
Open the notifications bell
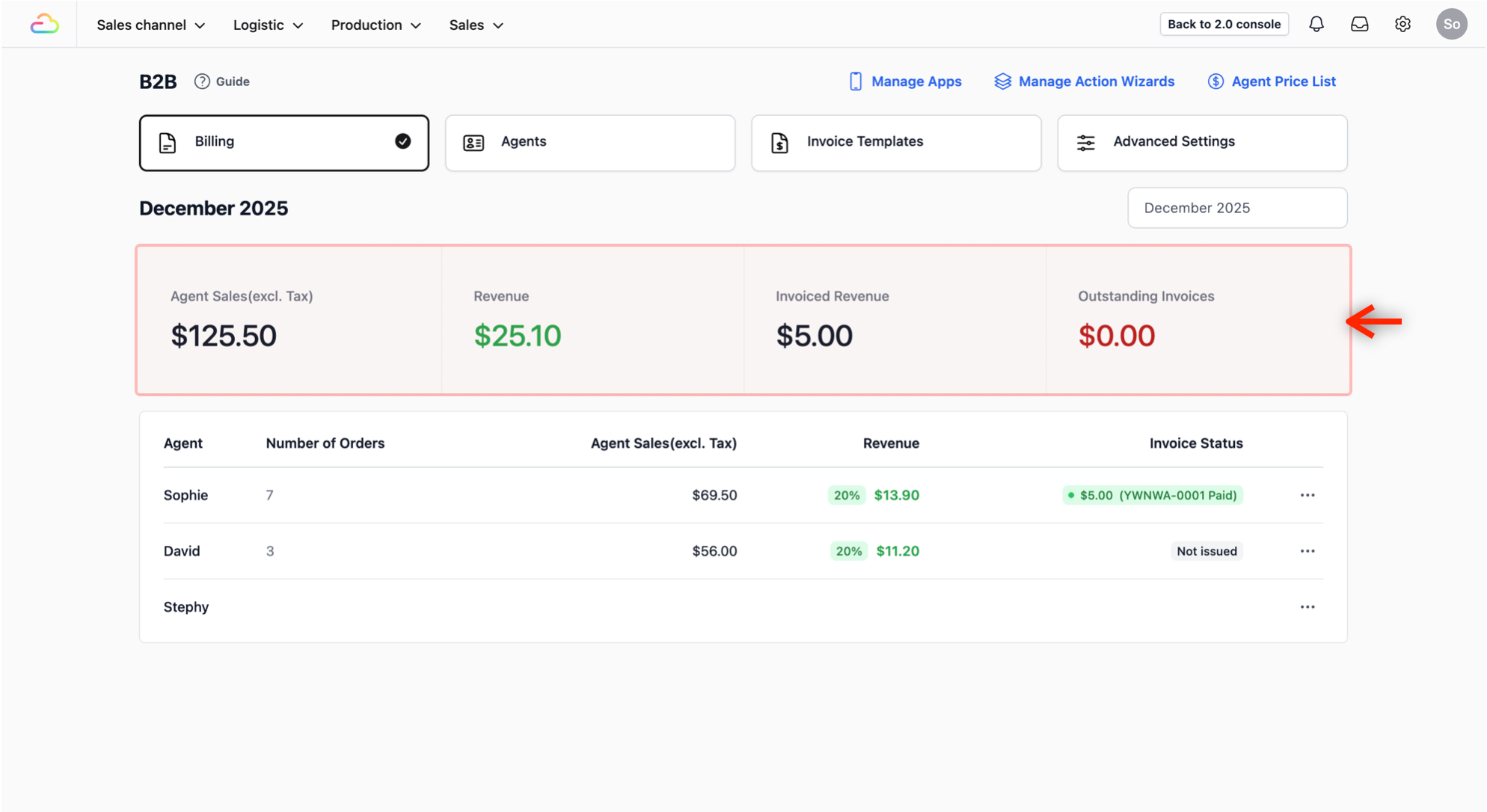click(x=1316, y=24)
